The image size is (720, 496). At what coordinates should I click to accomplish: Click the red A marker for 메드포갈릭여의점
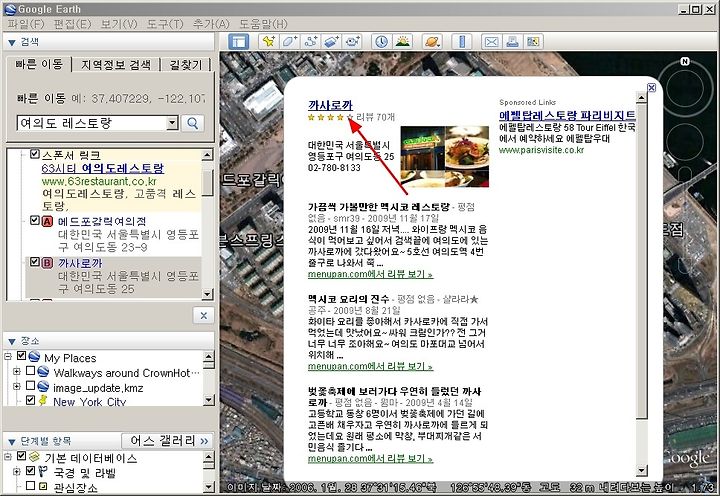(x=47, y=221)
